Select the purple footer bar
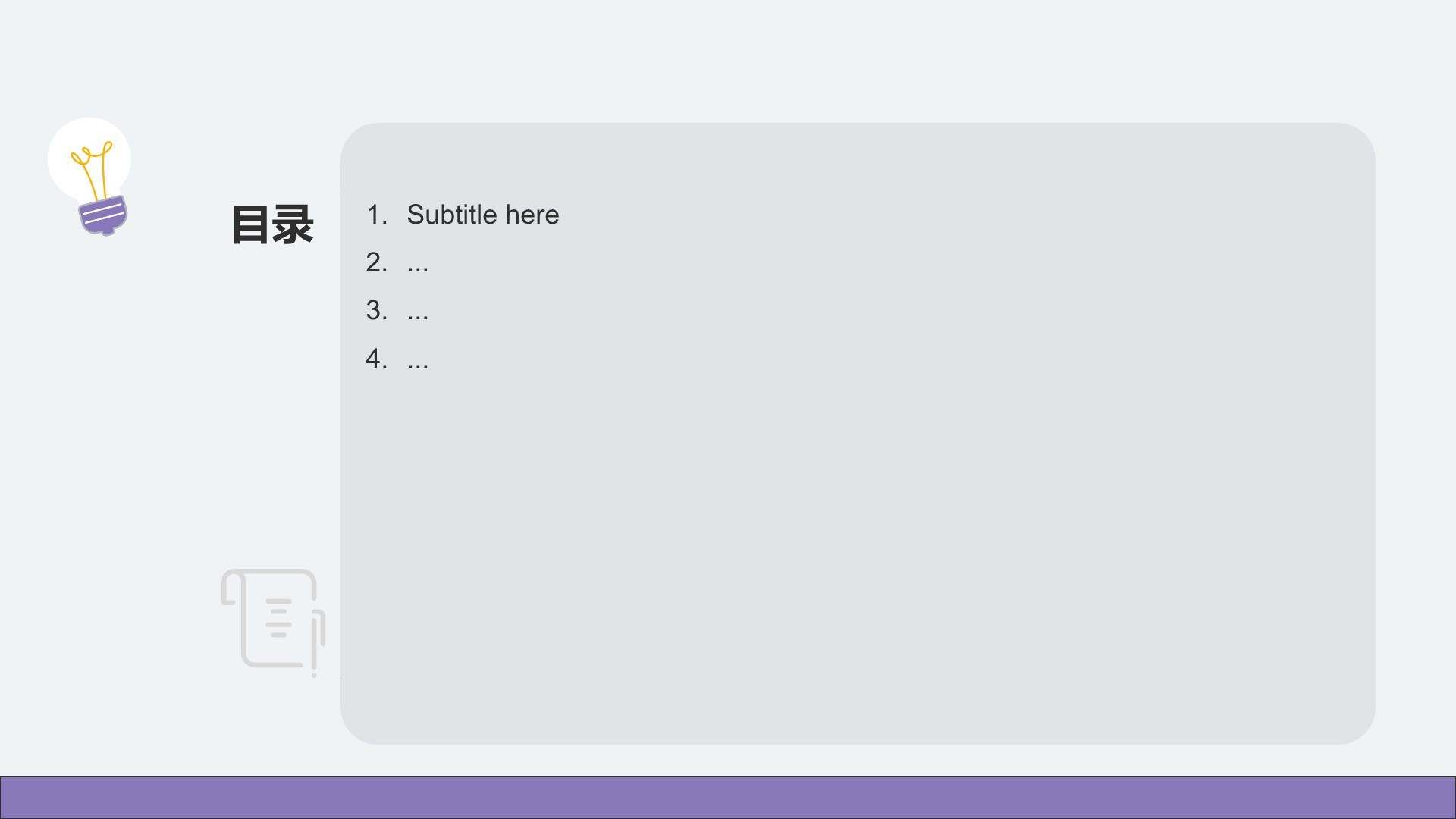The height and width of the screenshot is (819, 1456). (x=728, y=797)
